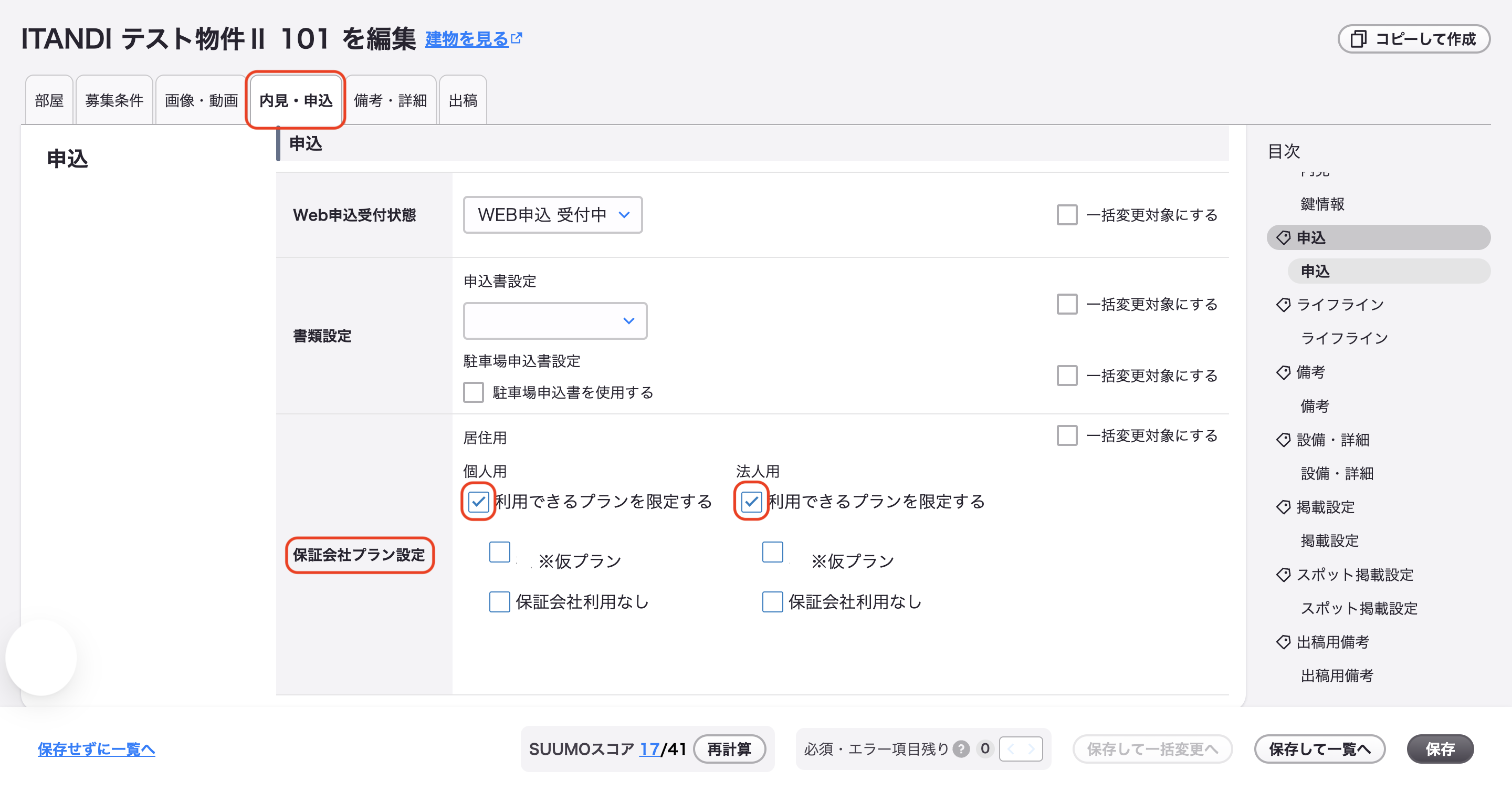Jump to 備考 sub-item in 目次
1512x791 pixels.
tap(1315, 406)
